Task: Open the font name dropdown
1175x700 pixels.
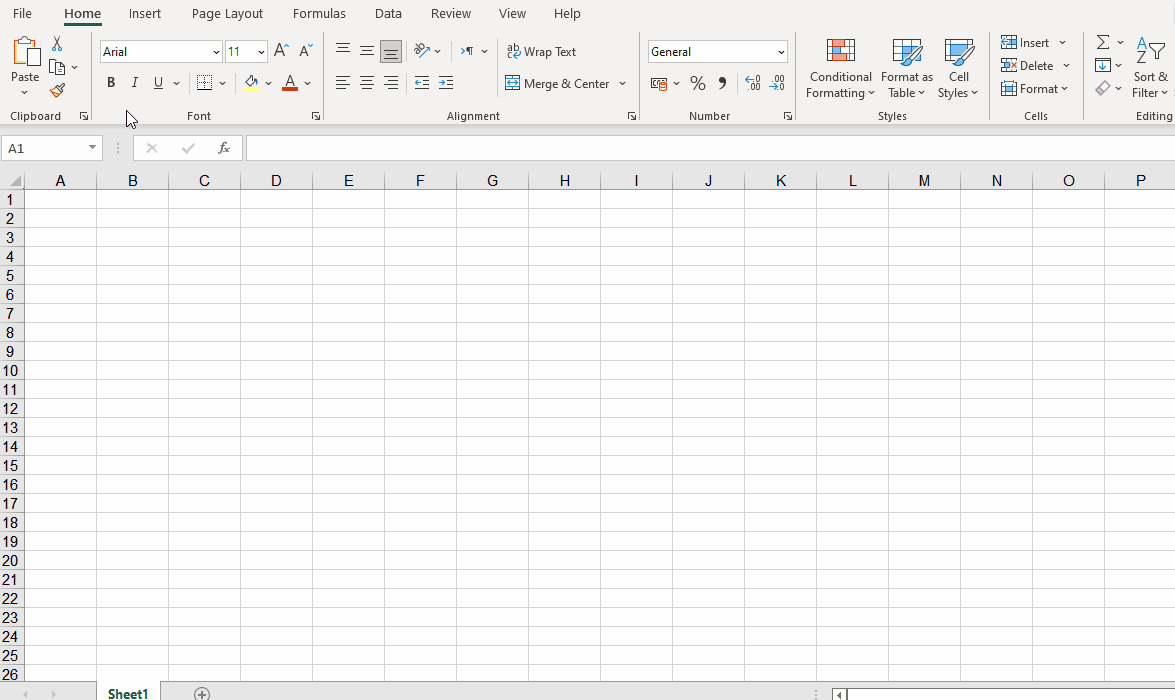Action: (216, 51)
